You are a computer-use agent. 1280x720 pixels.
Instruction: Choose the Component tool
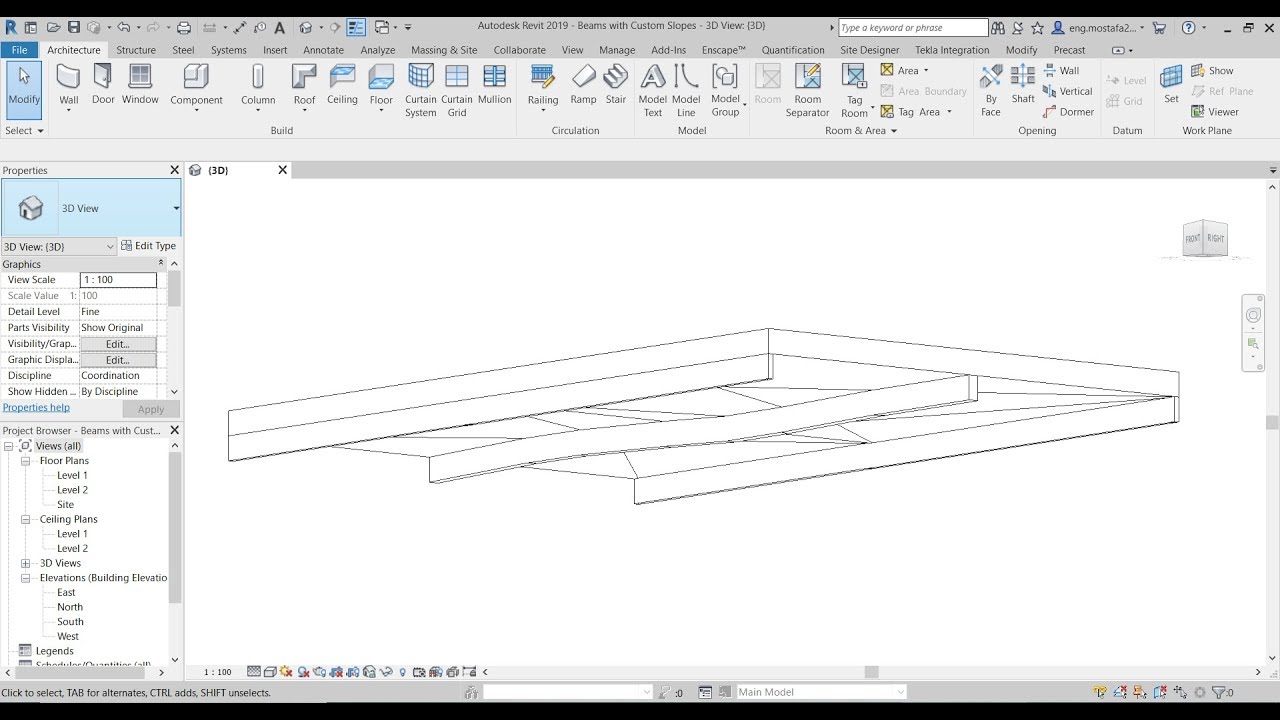196,86
